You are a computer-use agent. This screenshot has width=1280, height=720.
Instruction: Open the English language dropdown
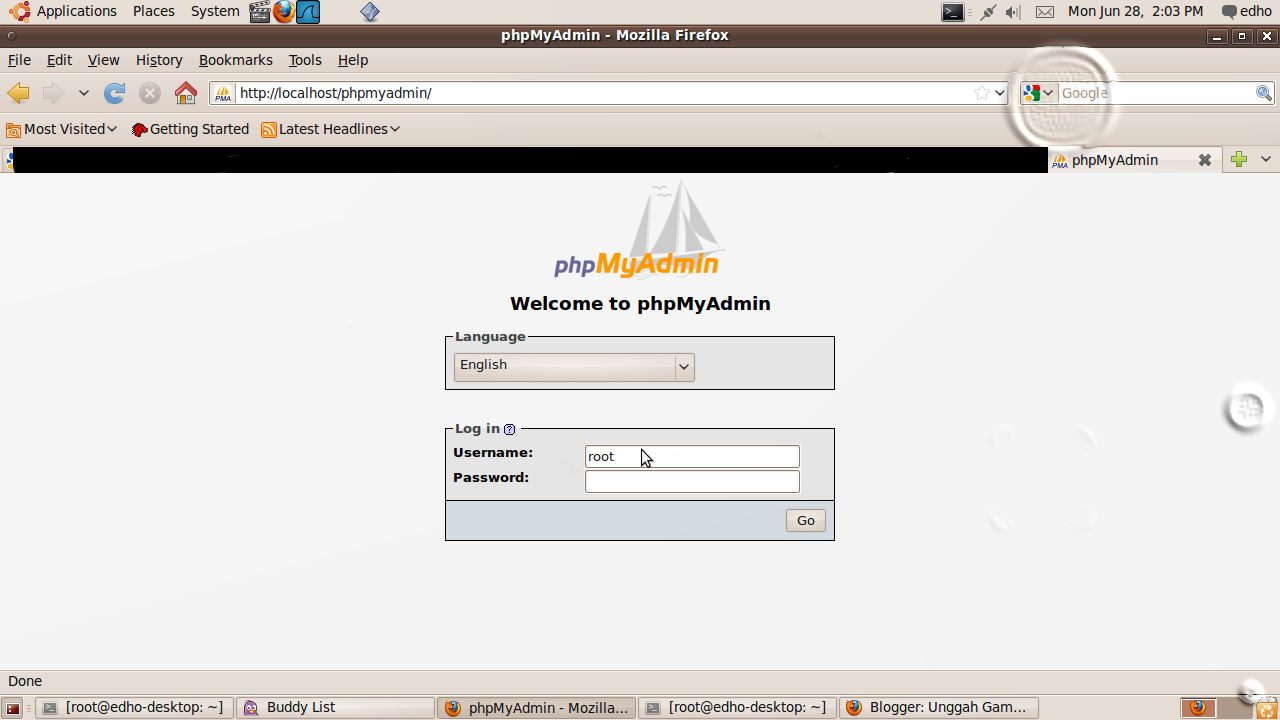click(574, 366)
